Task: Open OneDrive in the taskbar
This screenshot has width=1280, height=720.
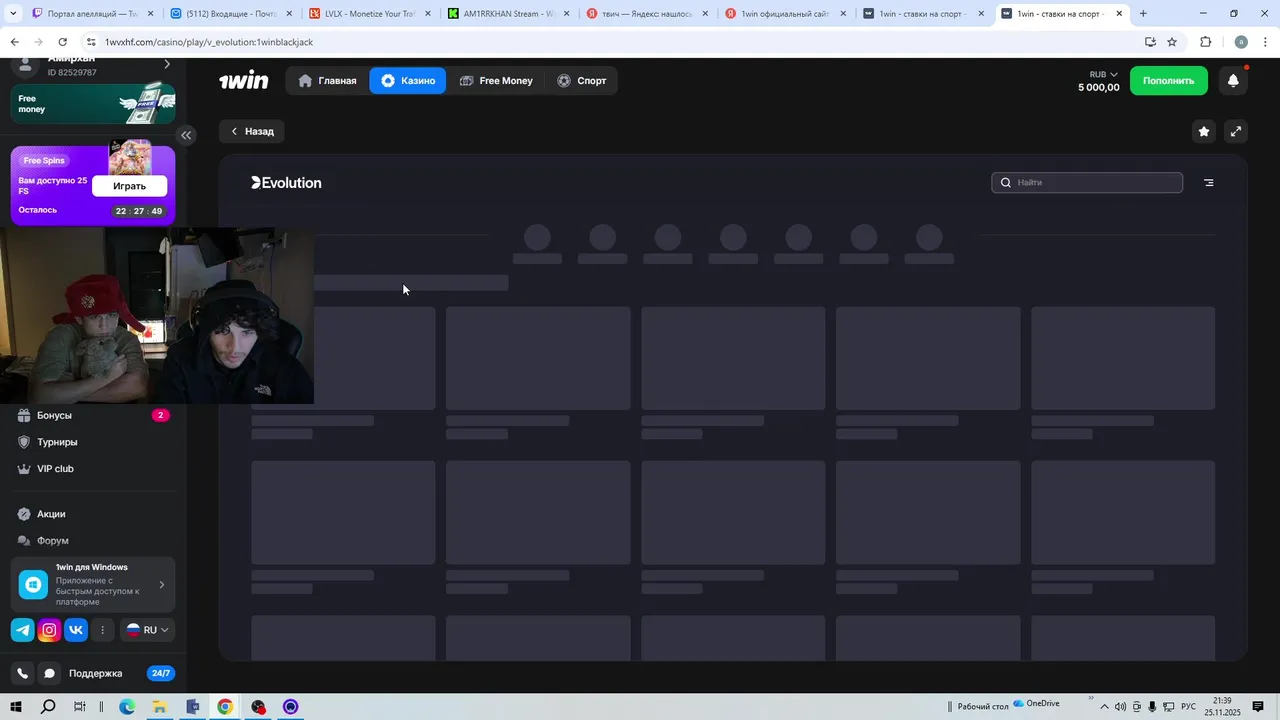Action: pos(1036,704)
